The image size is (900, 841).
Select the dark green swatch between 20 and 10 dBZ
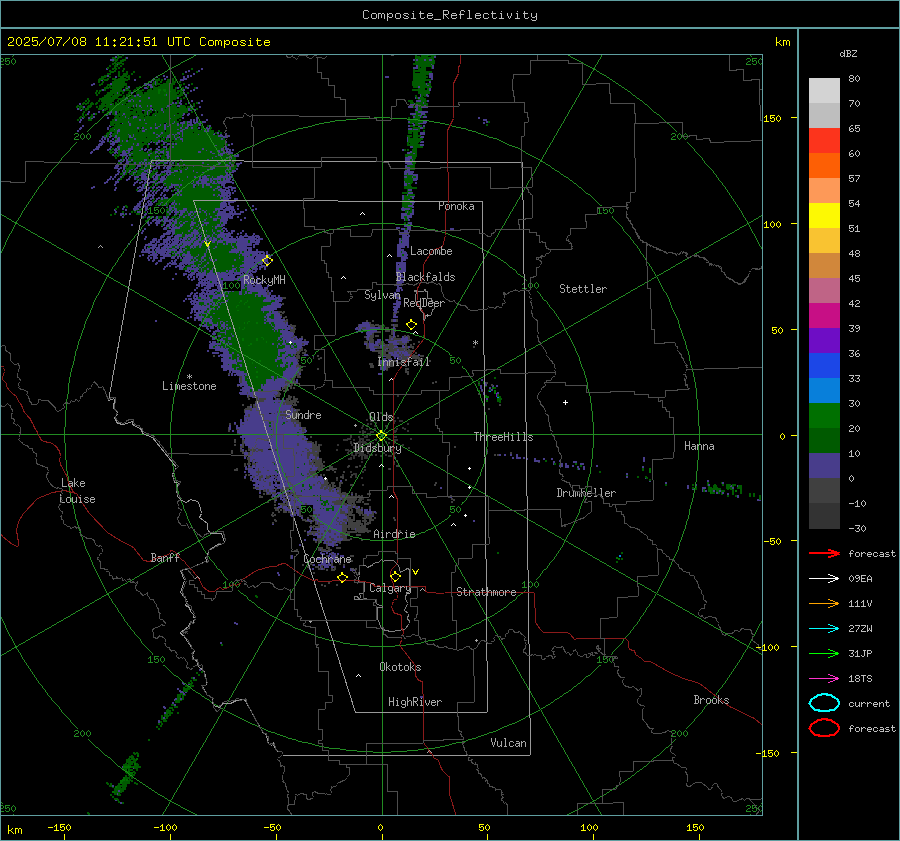pyautogui.click(x=824, y=441)
